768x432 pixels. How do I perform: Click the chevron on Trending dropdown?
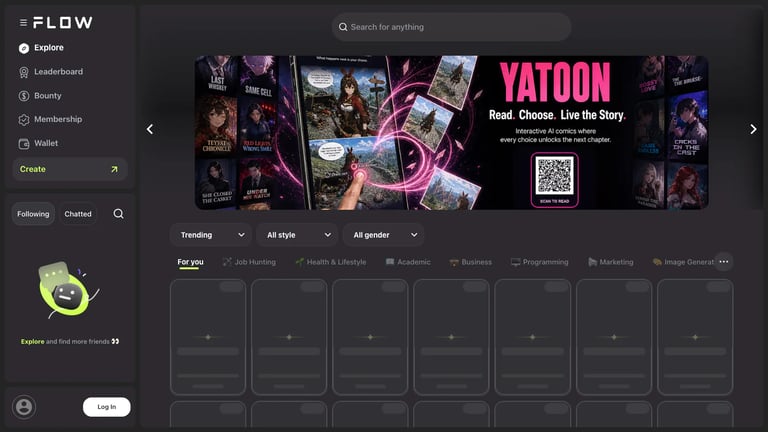click(x=241, y=235)
